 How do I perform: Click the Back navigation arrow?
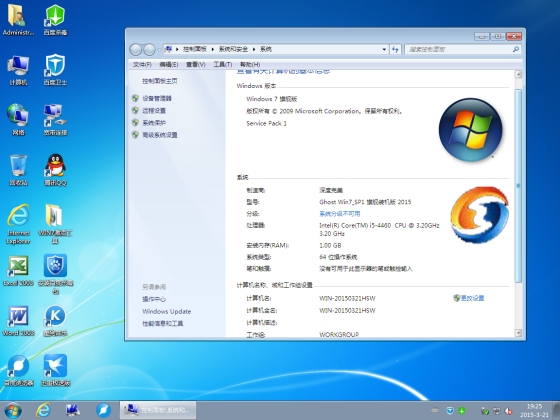click(x=136, y=49)
